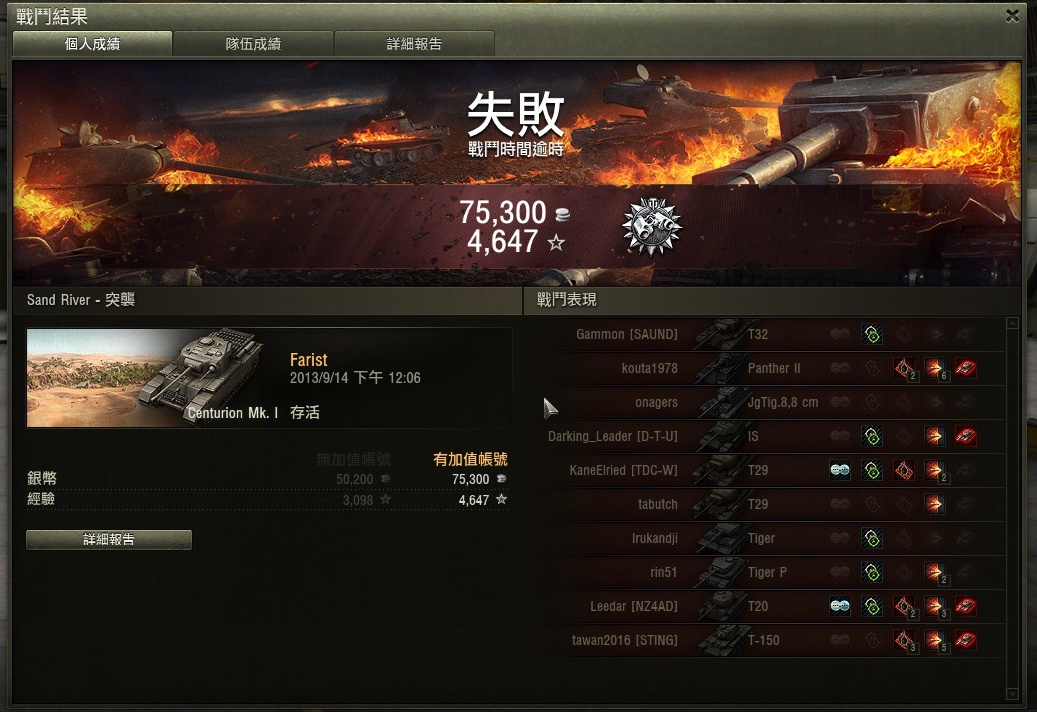Click the kill icon in Darking_Leader row
Screen dimensions: 1037x712
click(x=966, y=436)
